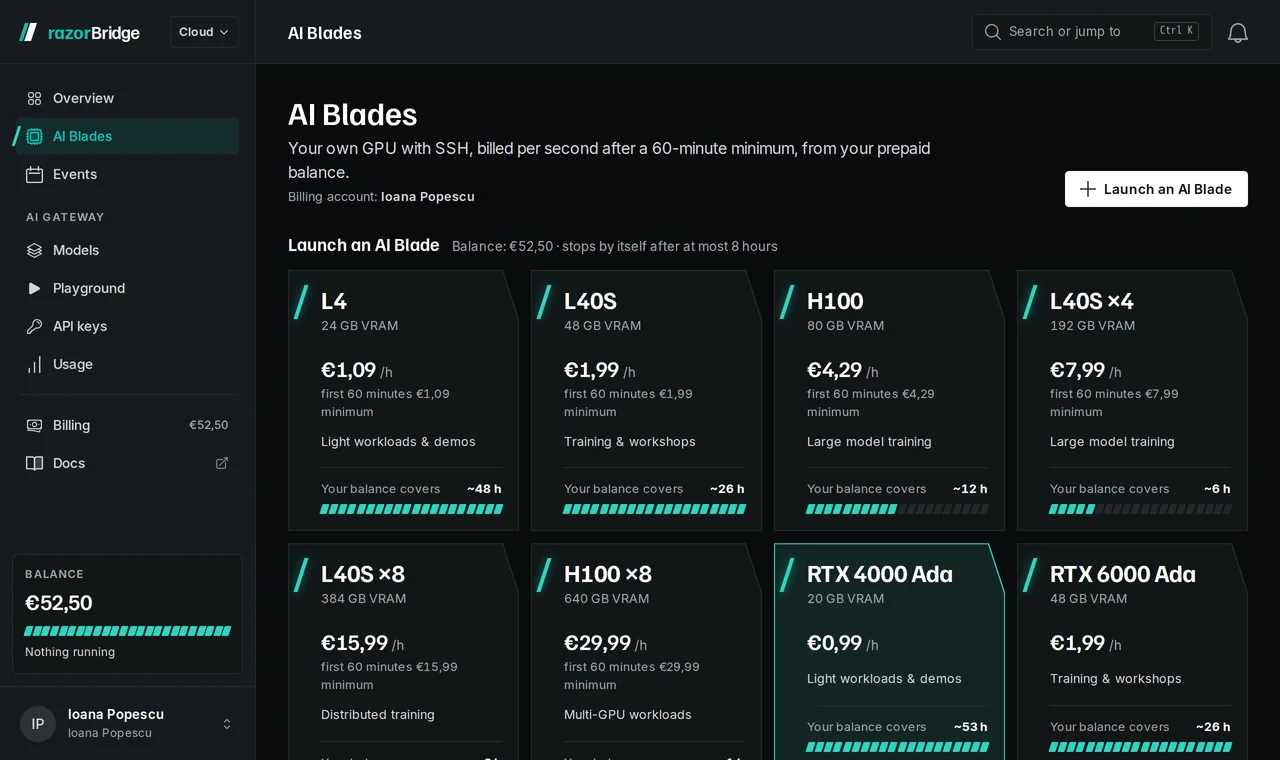The height and width of the screenshot is (760, 1280).
Task: Click the ~6 h coverage value
Action: [1217, 489]
